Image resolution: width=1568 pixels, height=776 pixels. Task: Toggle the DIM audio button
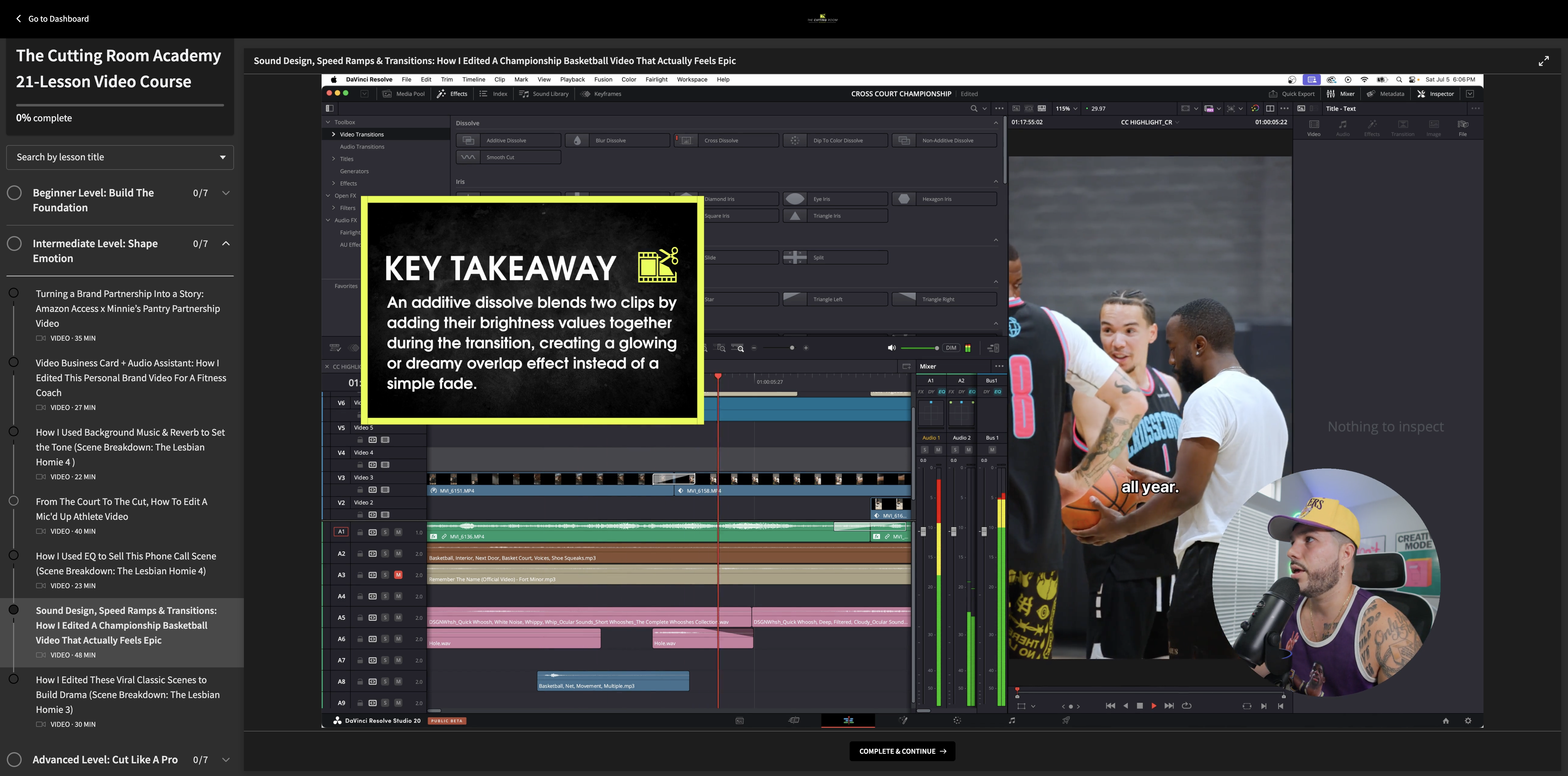[951, 348]
